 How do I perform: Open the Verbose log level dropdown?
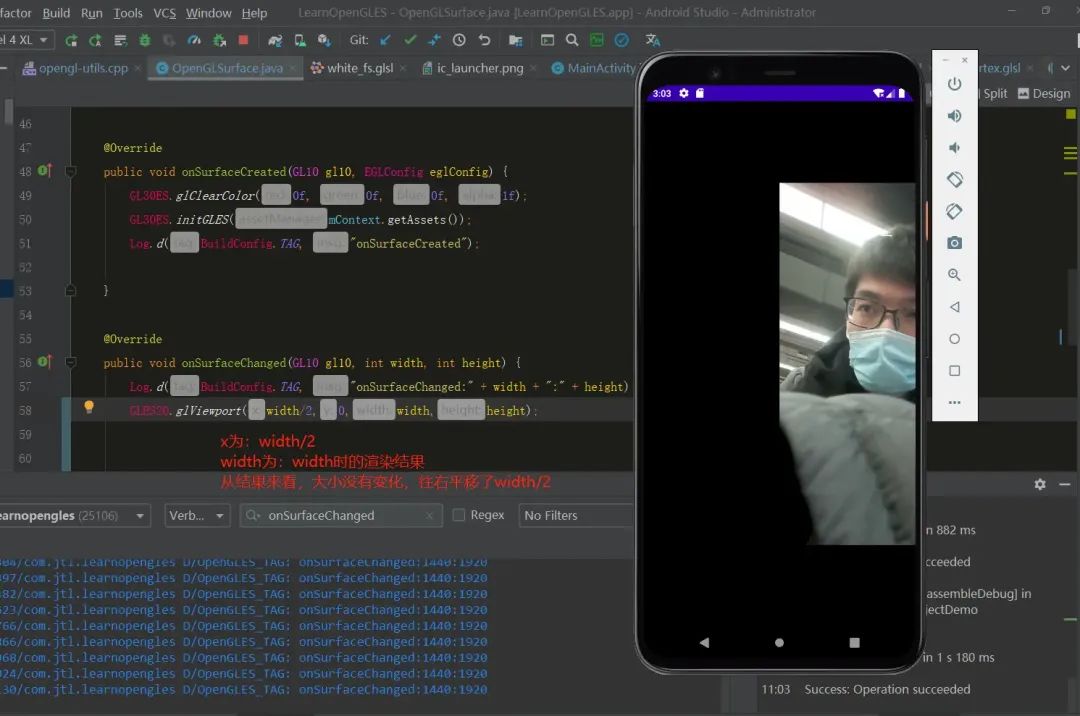(197, 515)
